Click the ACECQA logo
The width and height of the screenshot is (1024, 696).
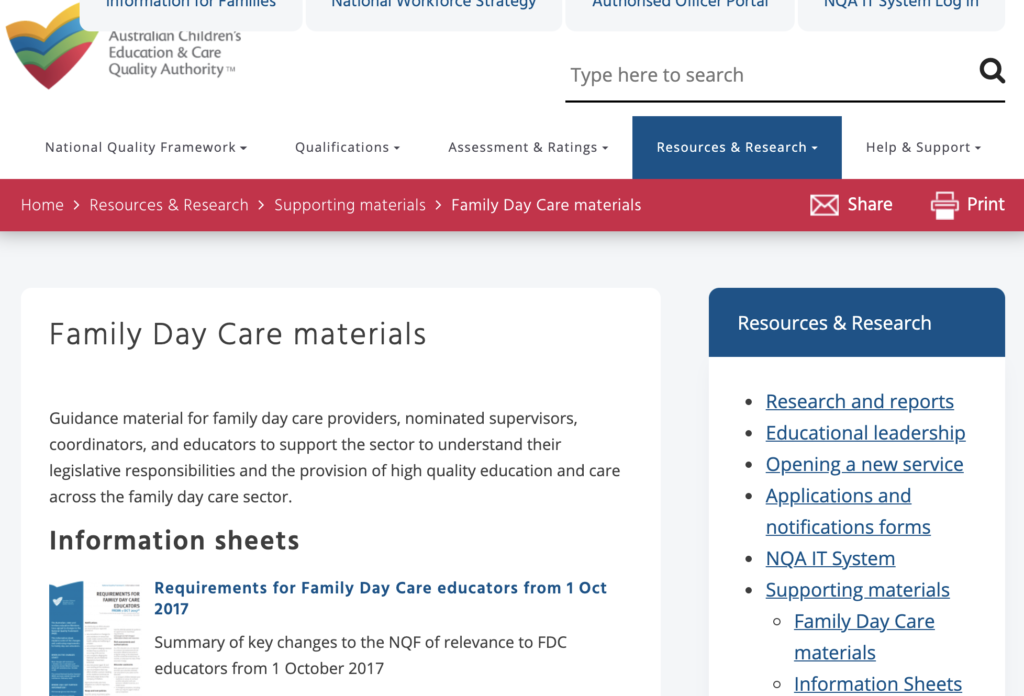(x=50, y=46)
